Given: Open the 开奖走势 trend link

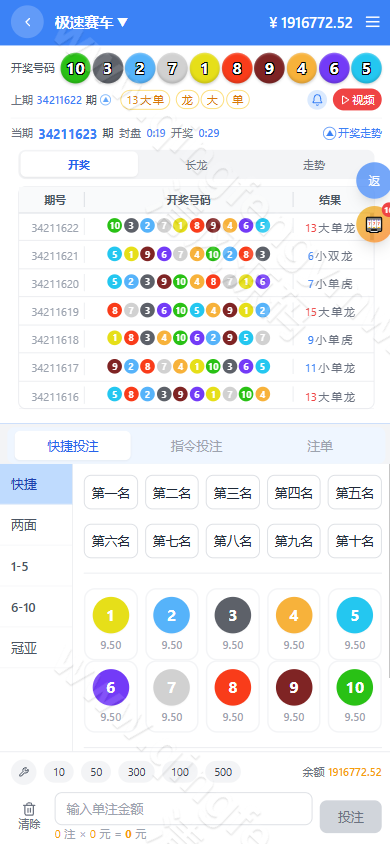Looking at the screenshot, I should [x=352, y=133].
